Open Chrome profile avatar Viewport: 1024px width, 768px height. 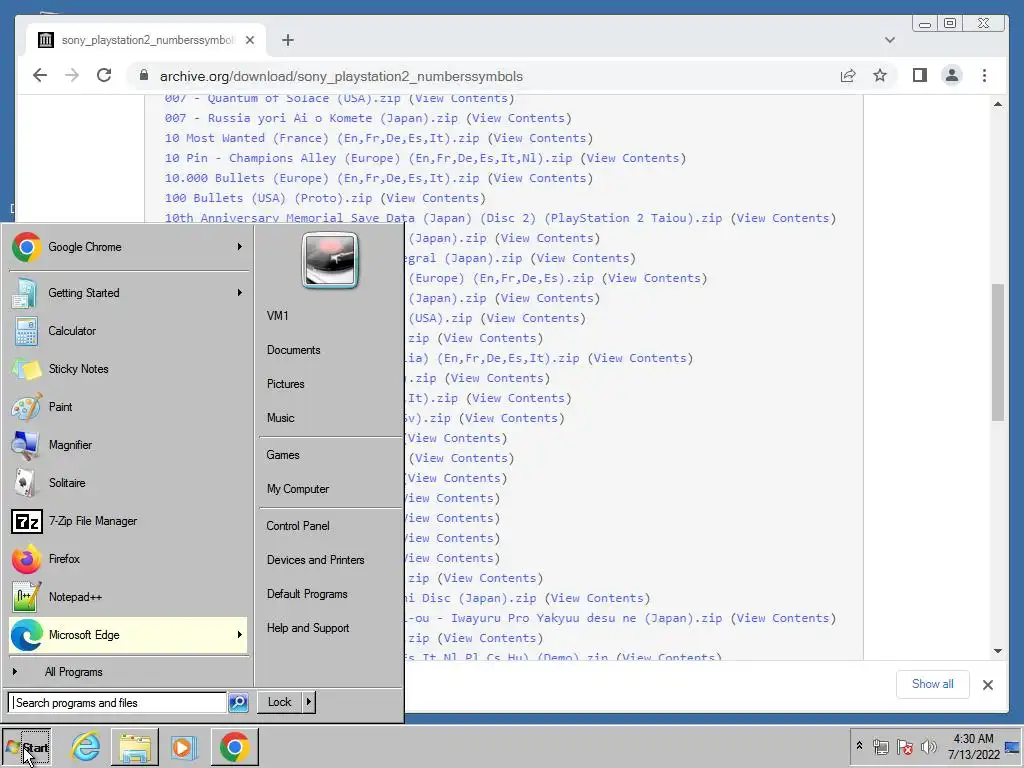pyautogui.click(x=952, y=76)
